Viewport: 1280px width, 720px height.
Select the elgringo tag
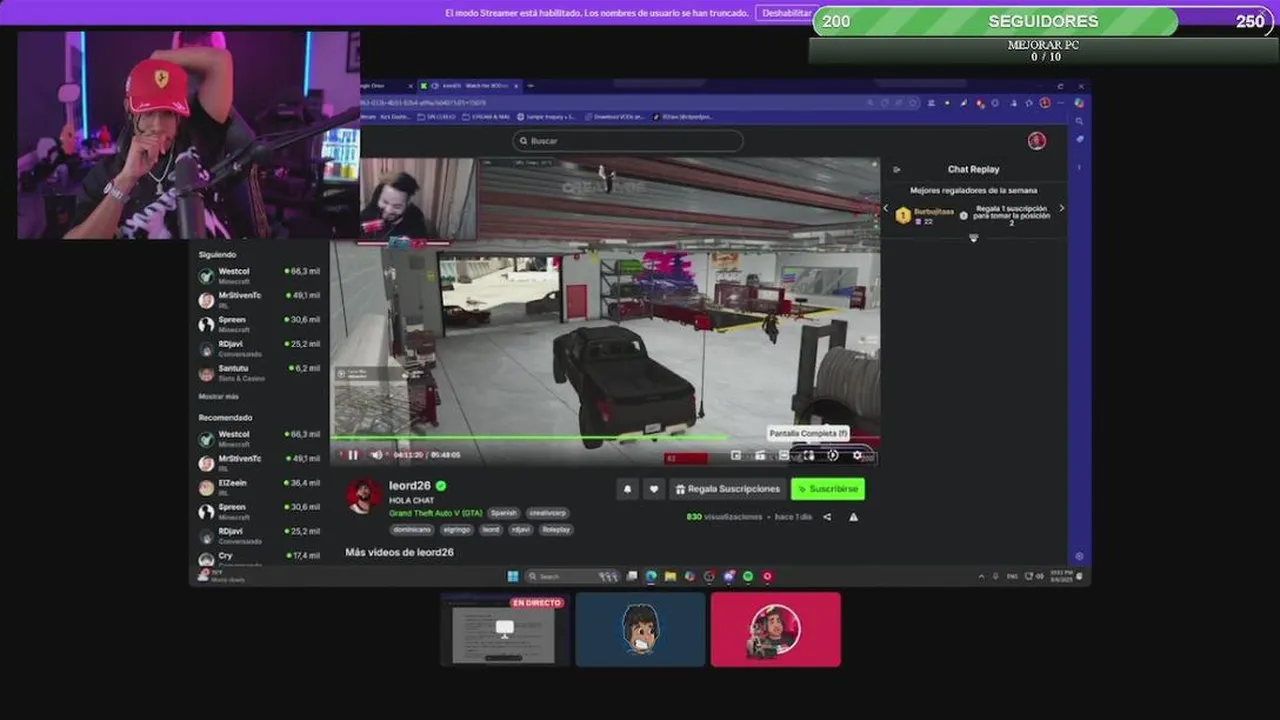pyautogui.click(x=457, y=530)
